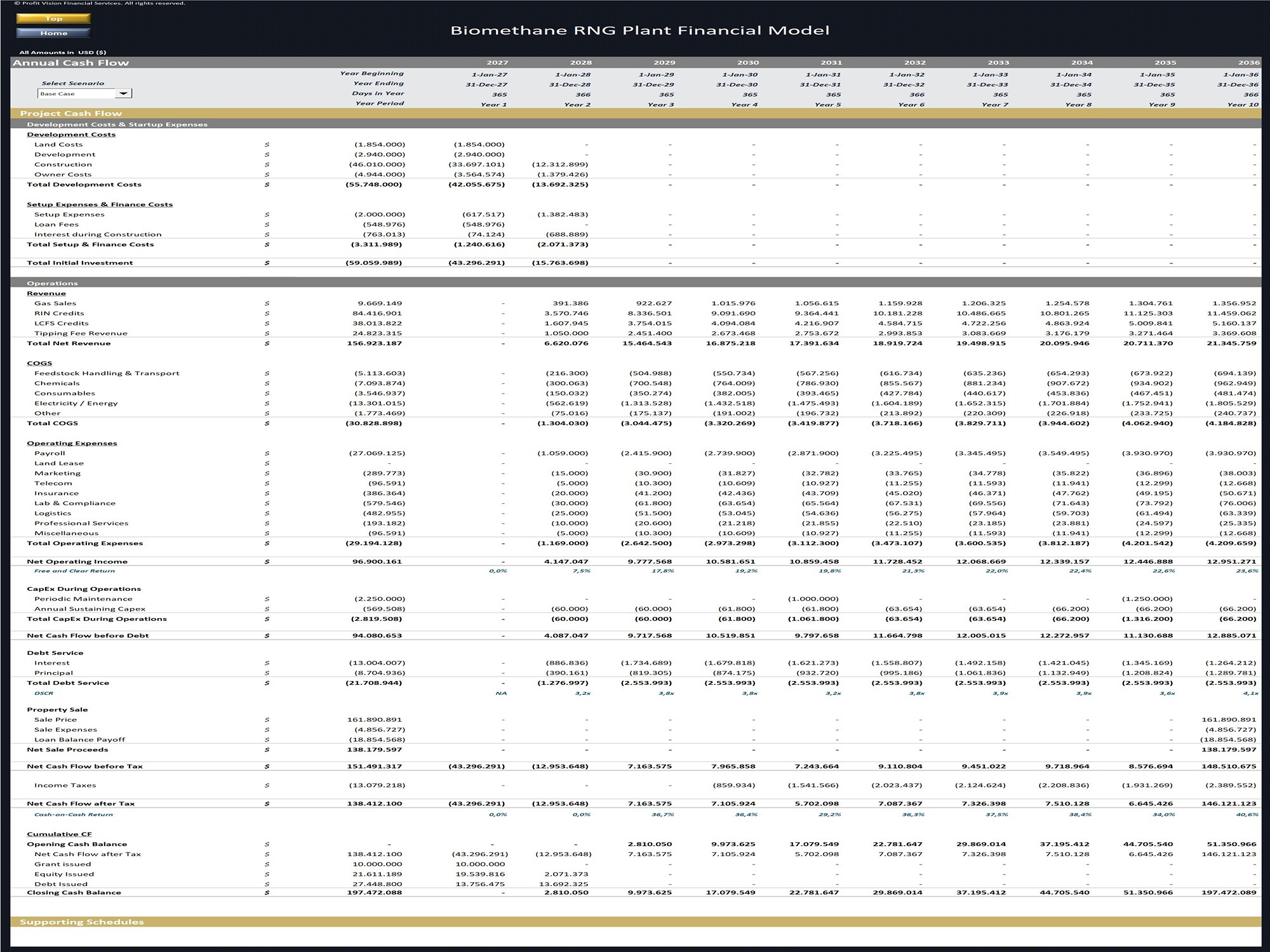Click the Supporting Schedules section bar

coord(636,922)
